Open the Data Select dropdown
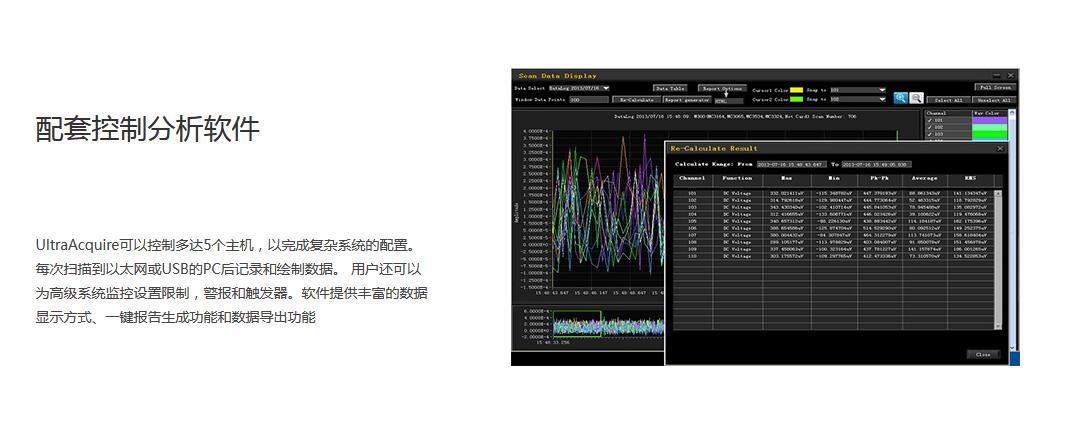The width and height of the screenshot is (1074, 421). point(579,88)
